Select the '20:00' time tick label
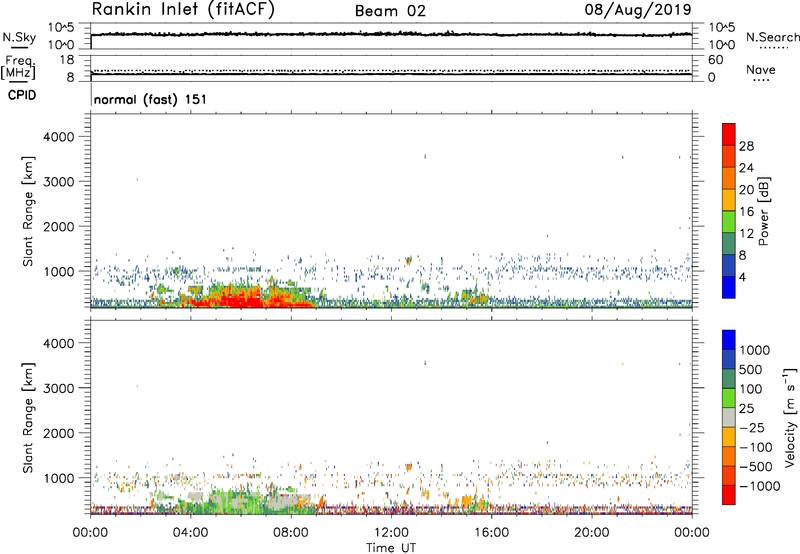800x554 pixels. point(591,533)
